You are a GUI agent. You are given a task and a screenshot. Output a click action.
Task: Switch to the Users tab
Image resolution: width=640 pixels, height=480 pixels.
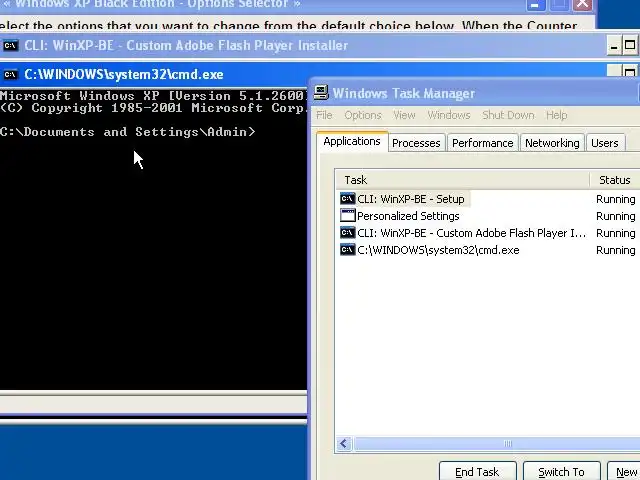tap(605, 143)
